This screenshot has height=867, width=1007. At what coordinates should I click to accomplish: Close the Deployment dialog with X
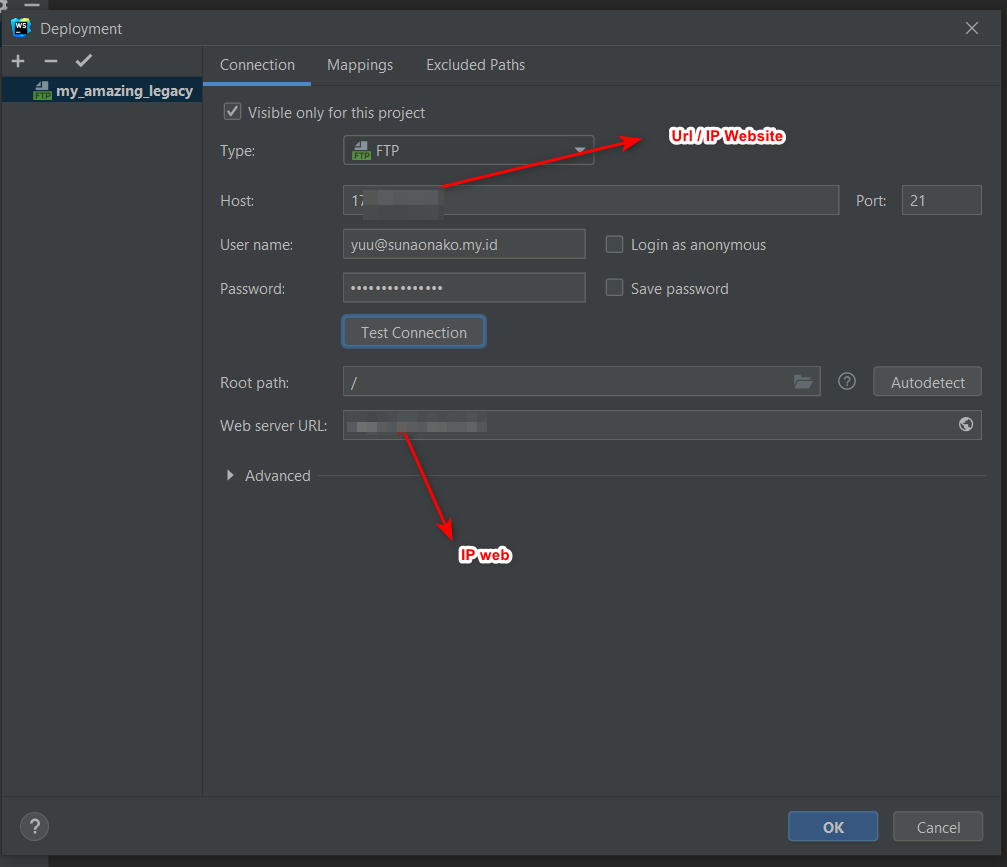tap(971, 28)
